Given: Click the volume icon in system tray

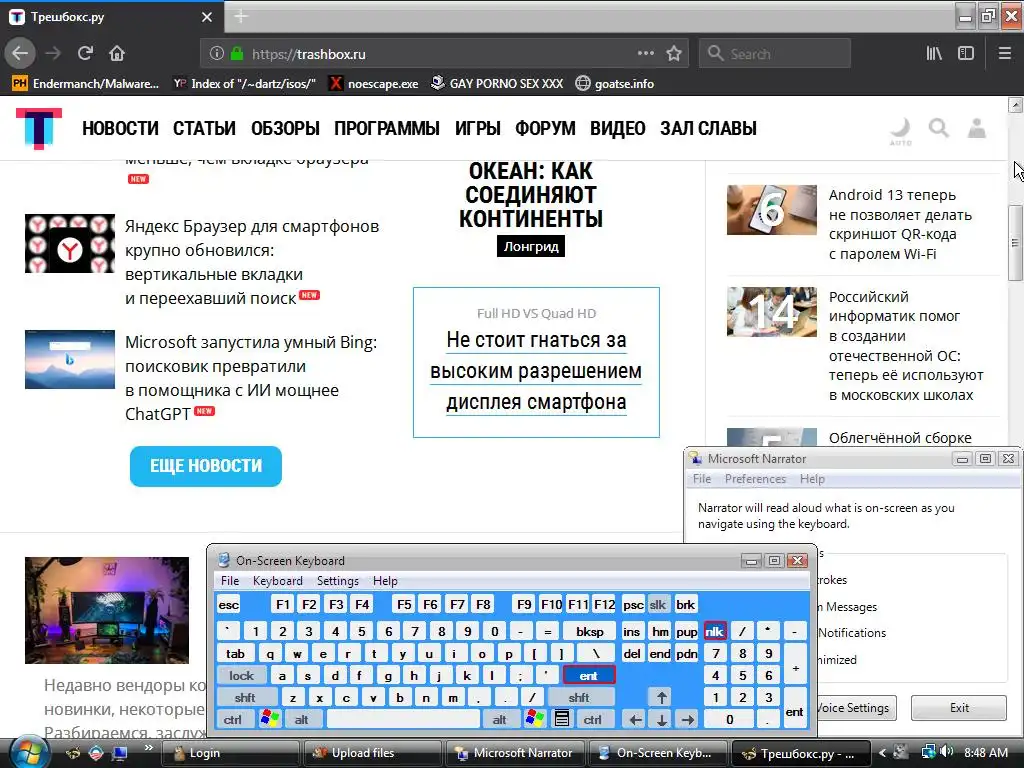Looking at the screenshot, I should (x=947, y=752).
